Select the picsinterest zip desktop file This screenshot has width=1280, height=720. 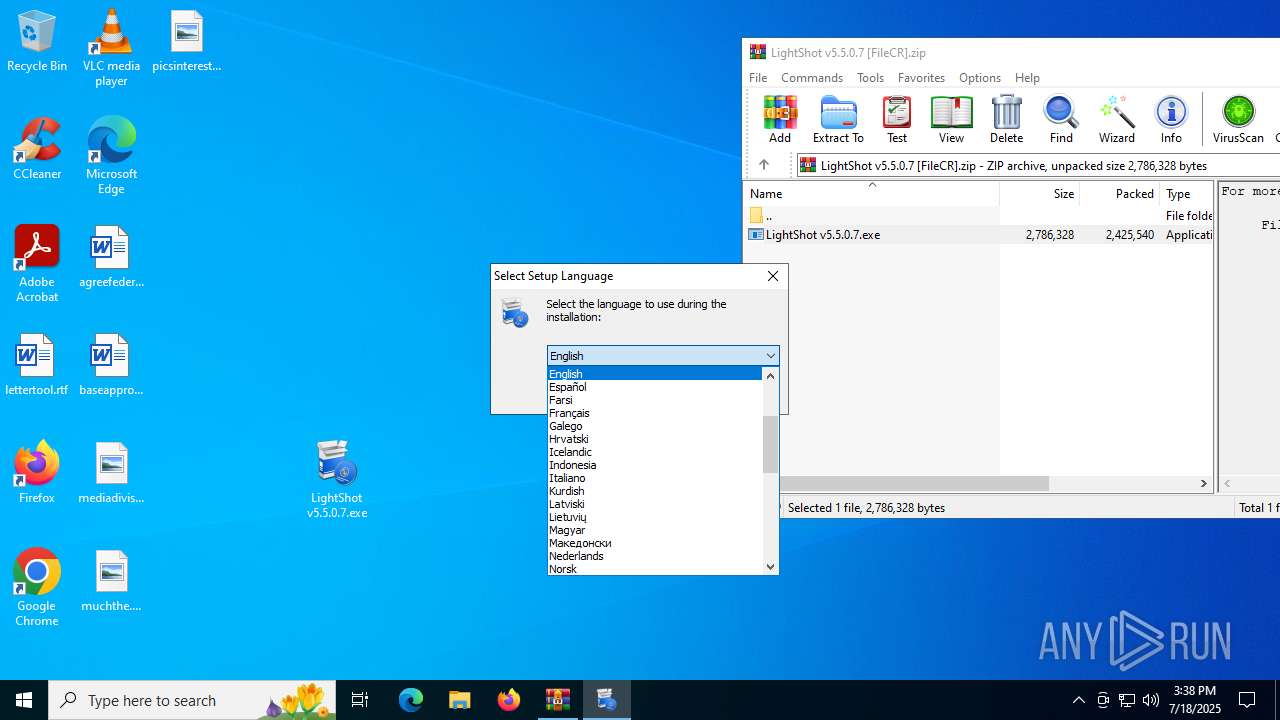point(186,42)
